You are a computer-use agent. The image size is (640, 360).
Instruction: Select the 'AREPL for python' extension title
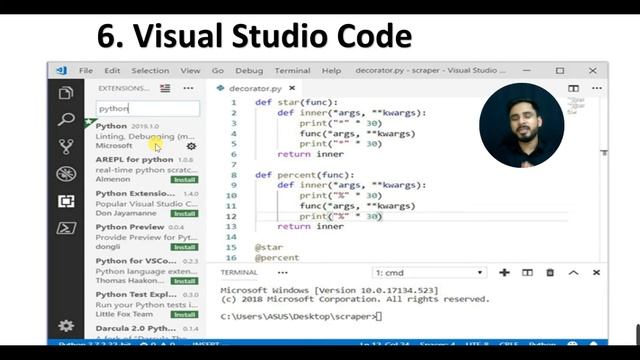tap(134, 160)
